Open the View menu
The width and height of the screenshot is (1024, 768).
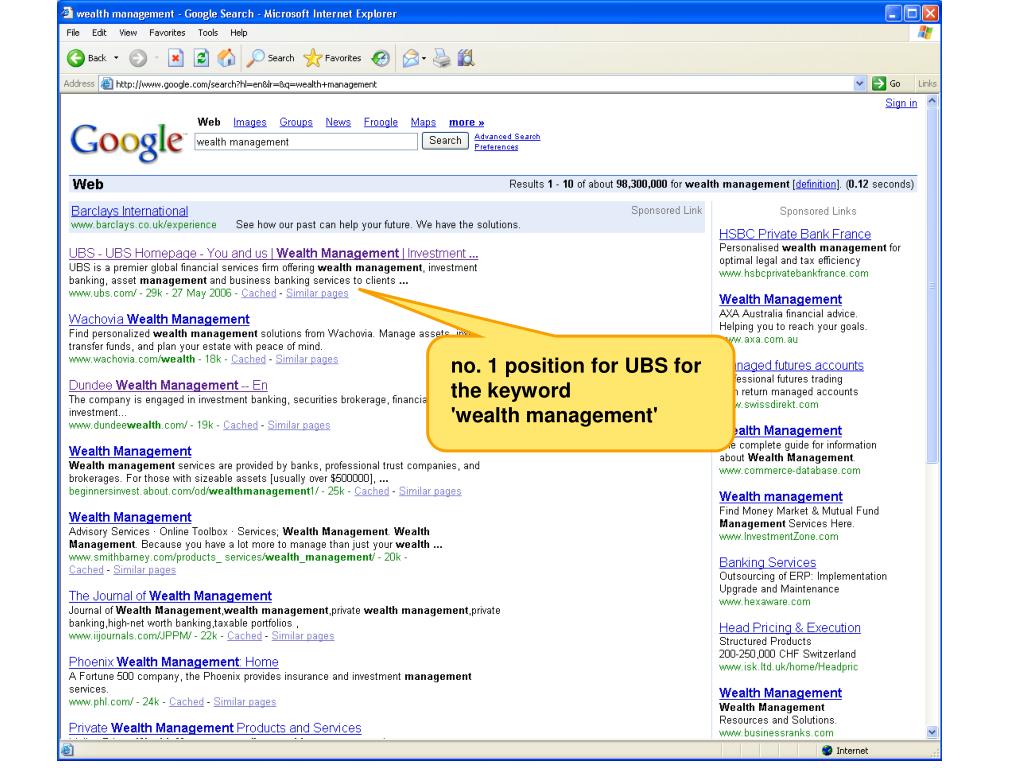tap(128, 33)
